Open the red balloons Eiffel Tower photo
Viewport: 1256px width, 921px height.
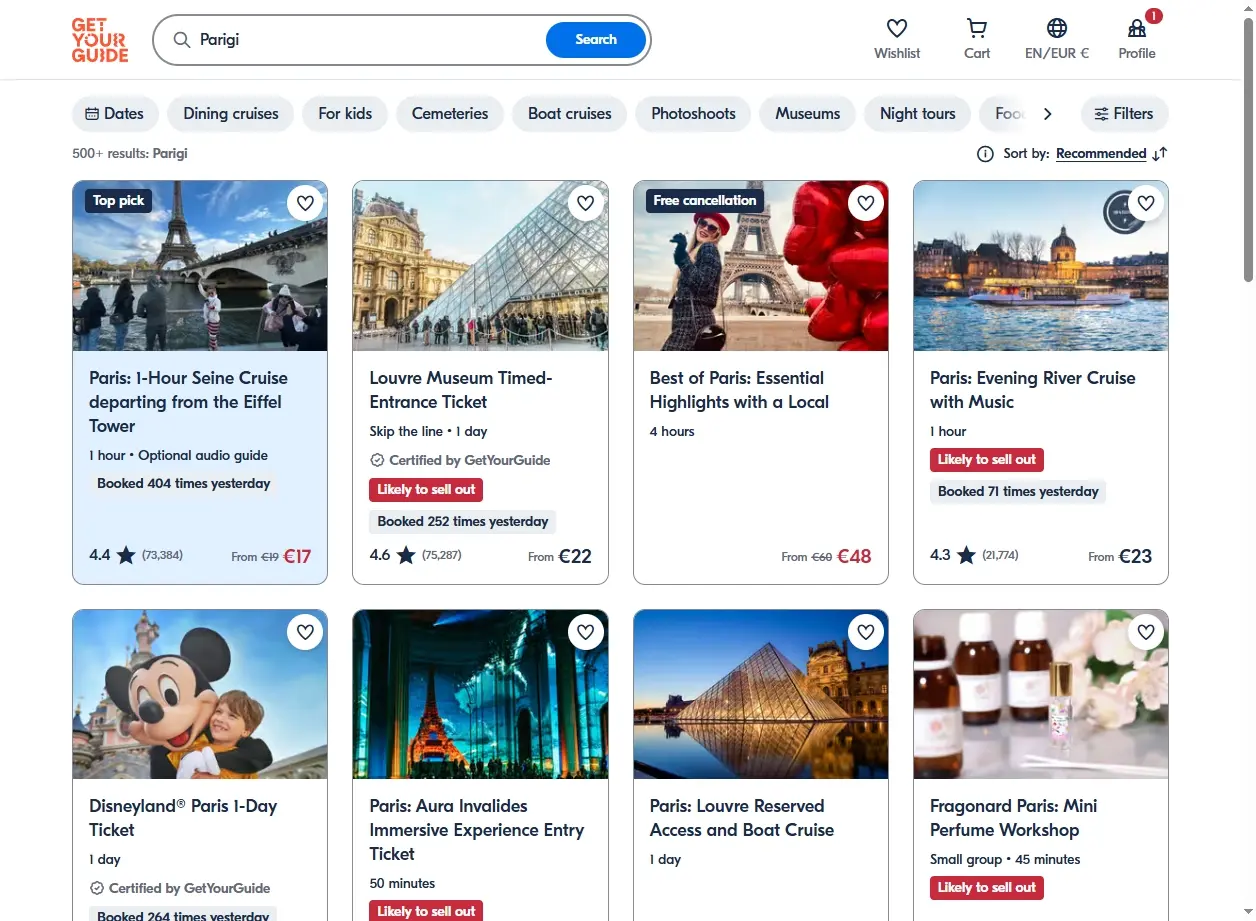coord(761,266)
